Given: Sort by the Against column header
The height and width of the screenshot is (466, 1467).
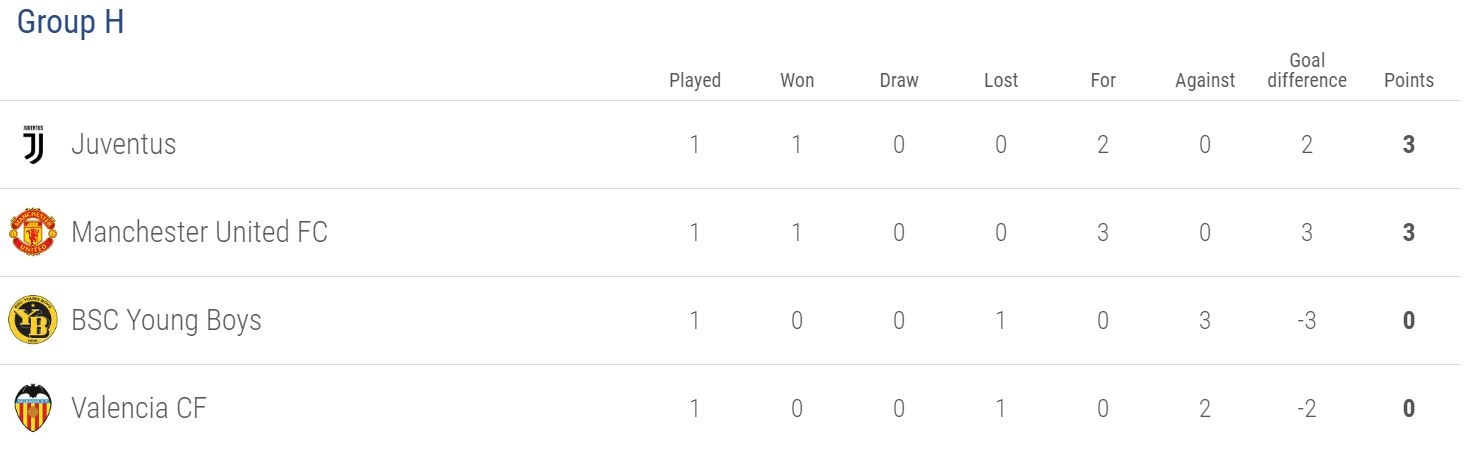Looking at the screenshot, I should pyautogui.click(x=1205, y=81).
